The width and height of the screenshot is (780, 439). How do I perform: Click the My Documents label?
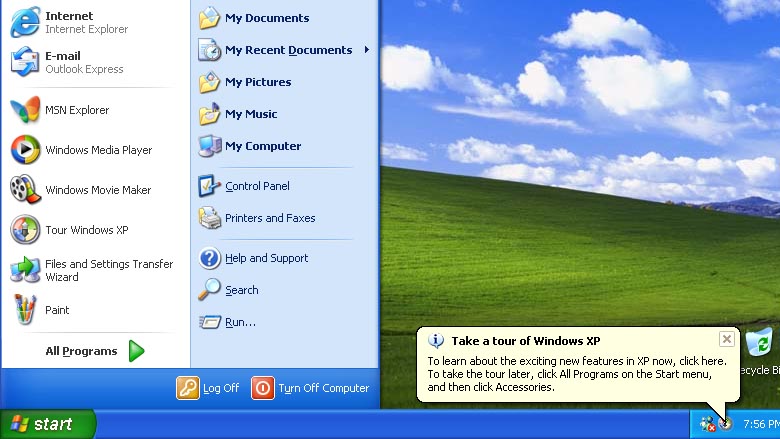tap(267, 18)
